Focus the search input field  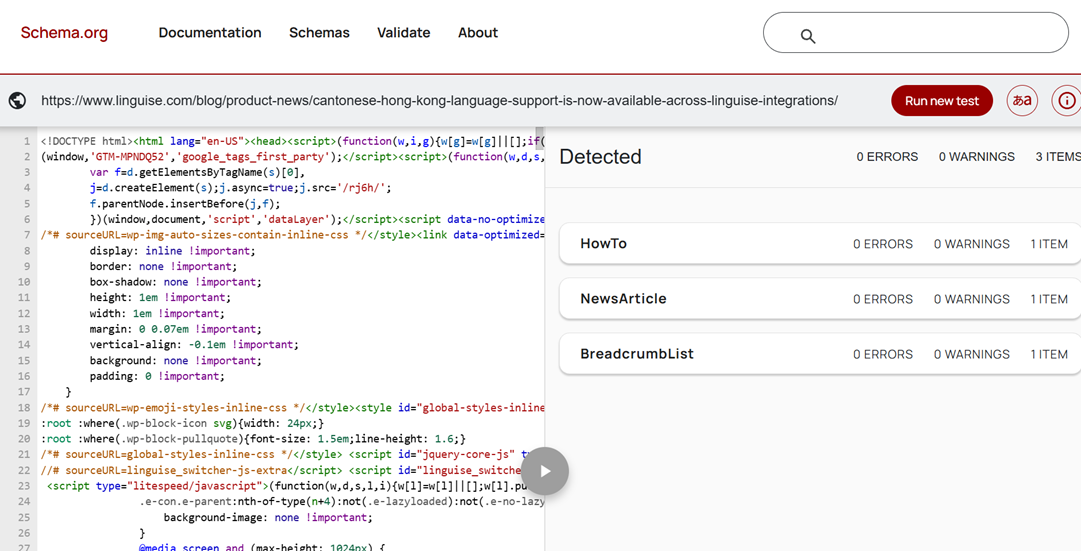pyautogui.click(x=916, y=32)
